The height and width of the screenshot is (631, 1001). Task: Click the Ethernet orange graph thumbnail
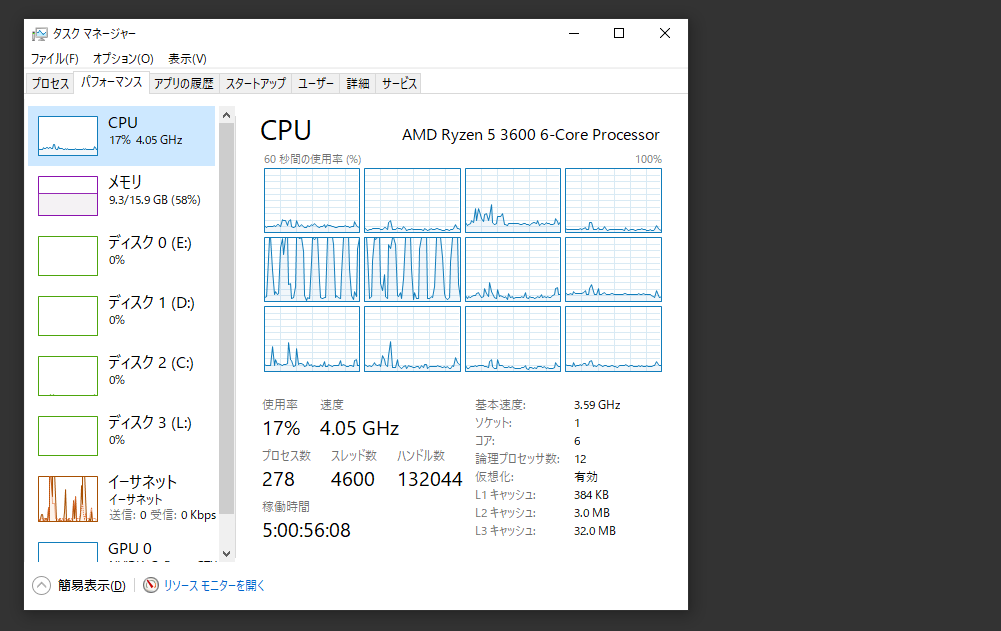(68, 499)
